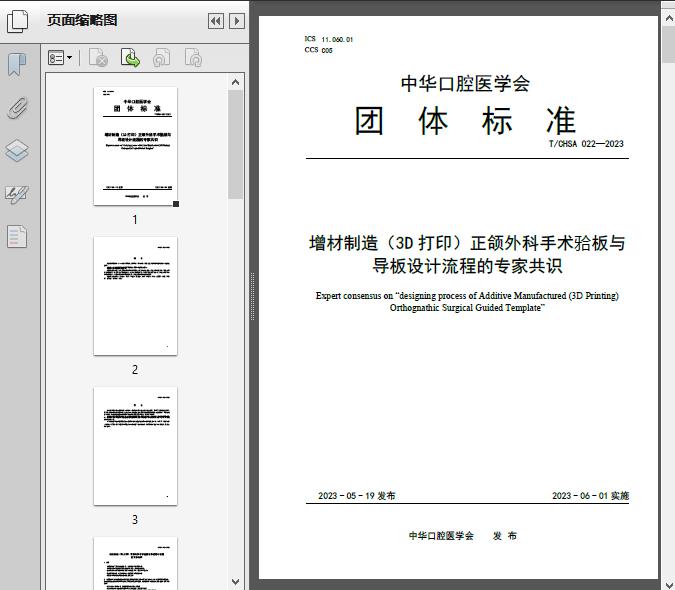Click title line 导板设计流程的专家共识
This screenshot has height=590, width=675.
click(467, 266)
